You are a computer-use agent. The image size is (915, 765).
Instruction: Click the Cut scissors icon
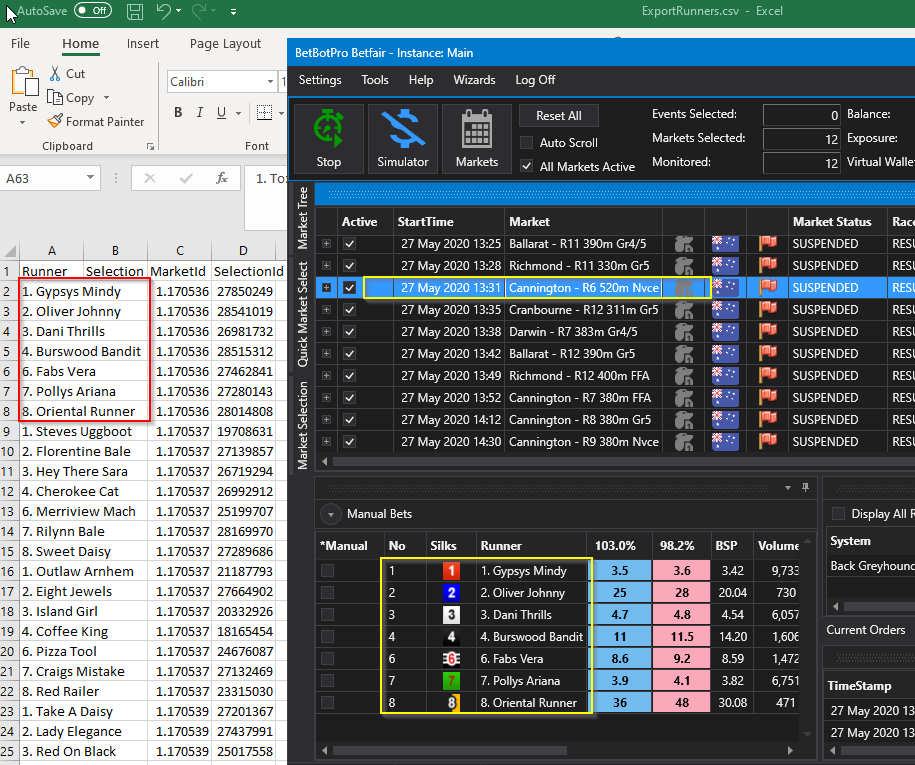click(55, 74)
